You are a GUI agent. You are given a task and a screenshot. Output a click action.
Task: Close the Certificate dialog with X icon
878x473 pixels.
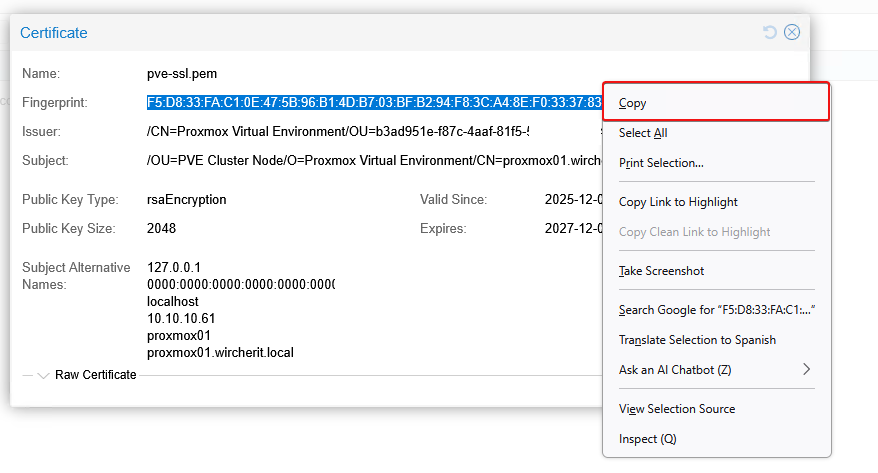tap(792, 33)
